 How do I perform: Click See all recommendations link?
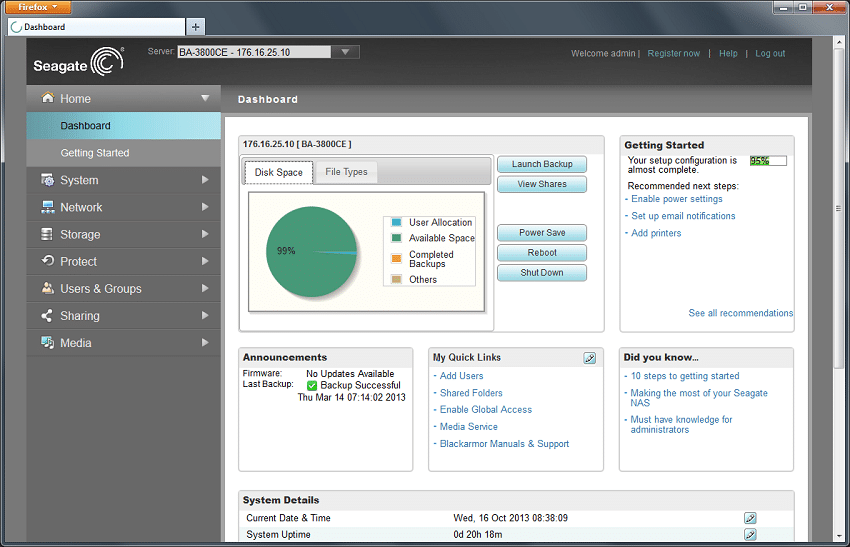point(740,313)
